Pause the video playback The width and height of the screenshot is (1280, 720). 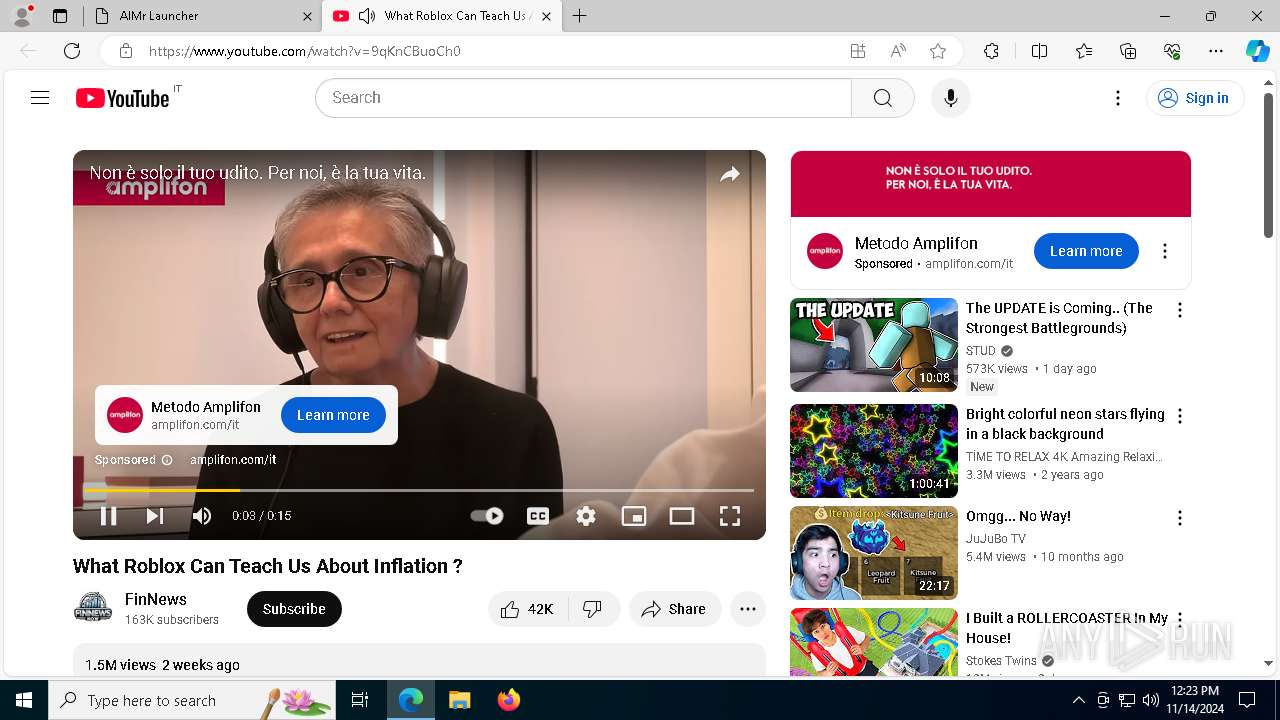[108, 516]
